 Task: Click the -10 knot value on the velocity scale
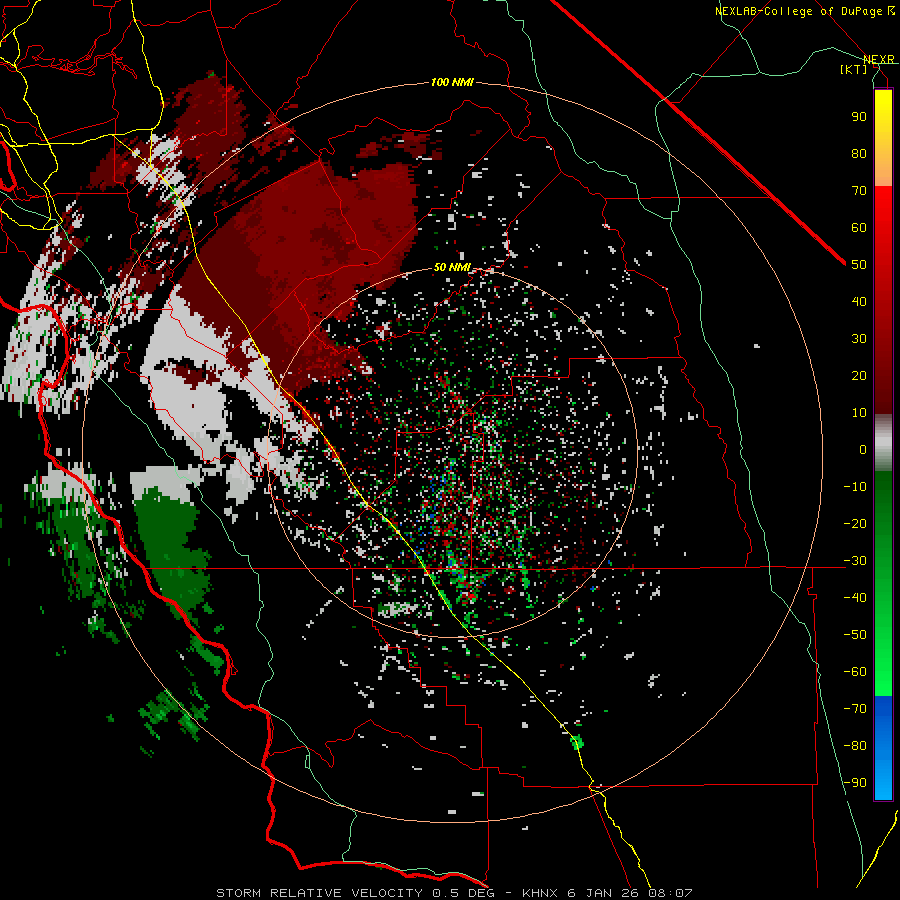pos(855,487)
